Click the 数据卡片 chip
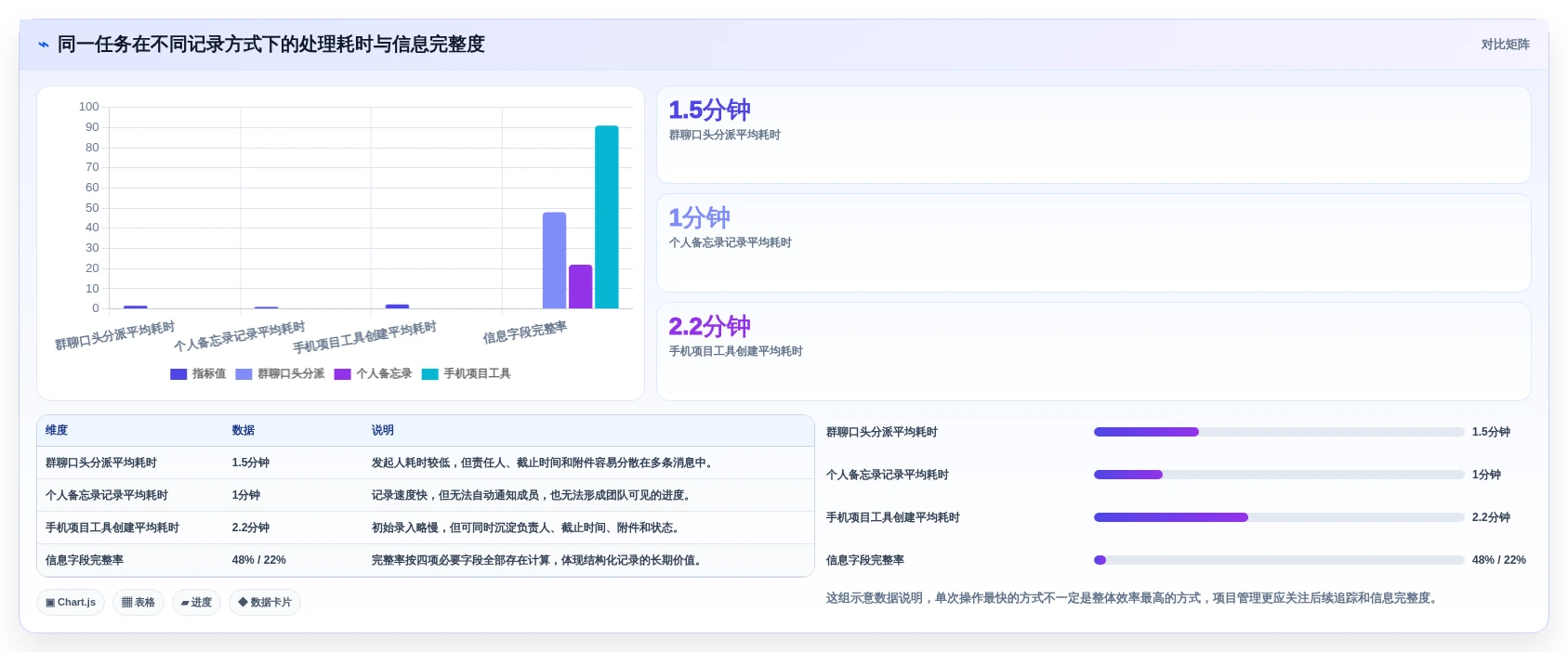 (265, 603)
